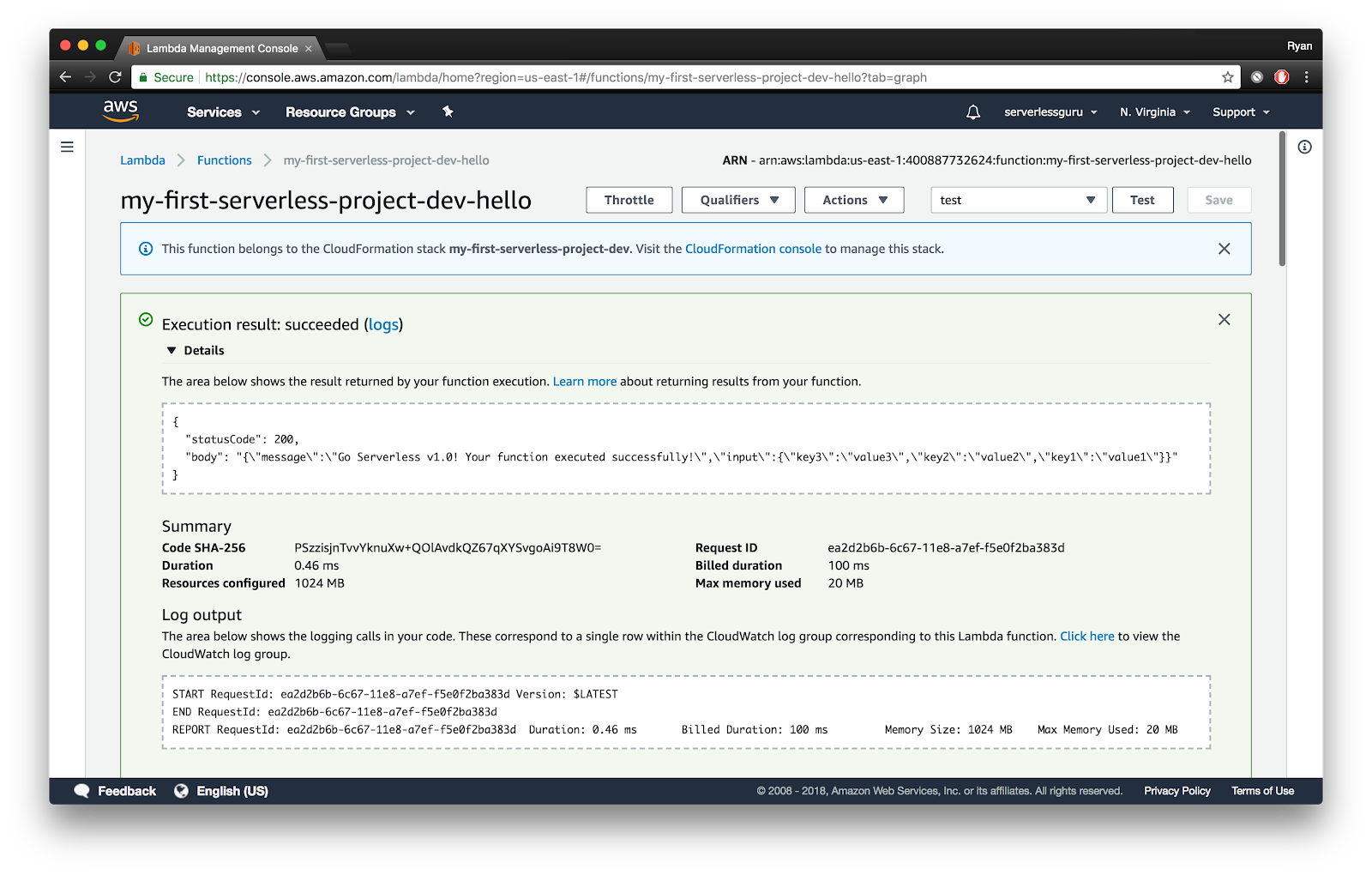Open the notifications bell
This screenshot has width=1372, height=875.
[x=973, y=112]
